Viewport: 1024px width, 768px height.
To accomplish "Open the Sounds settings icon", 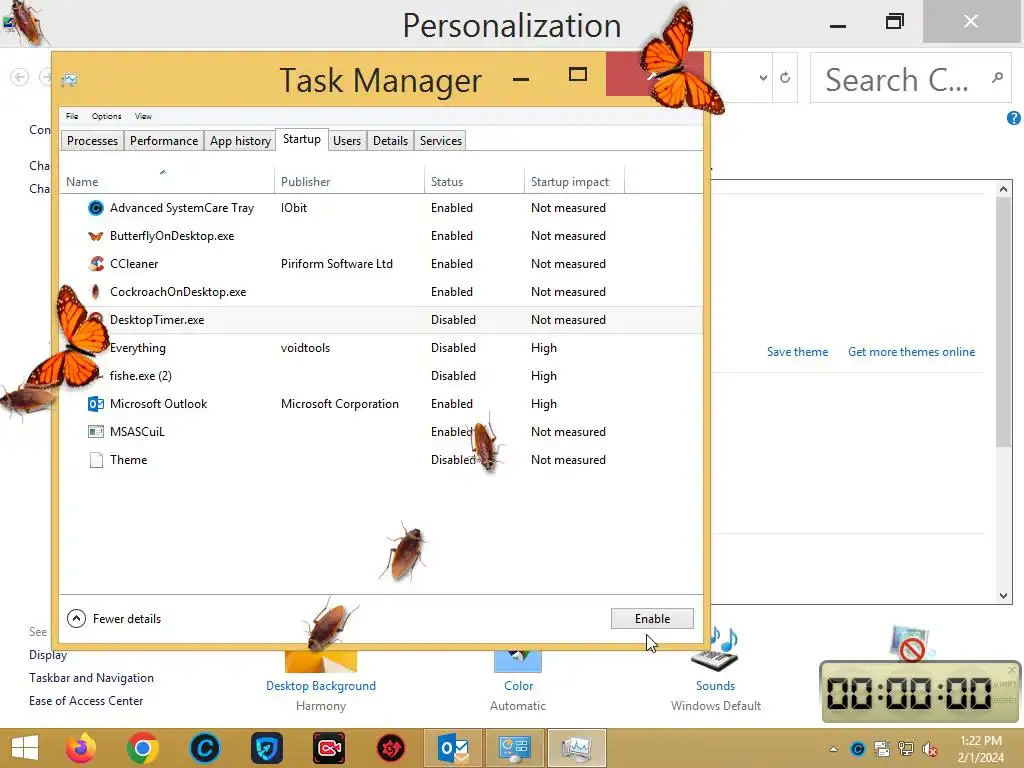I will point(715,650).
